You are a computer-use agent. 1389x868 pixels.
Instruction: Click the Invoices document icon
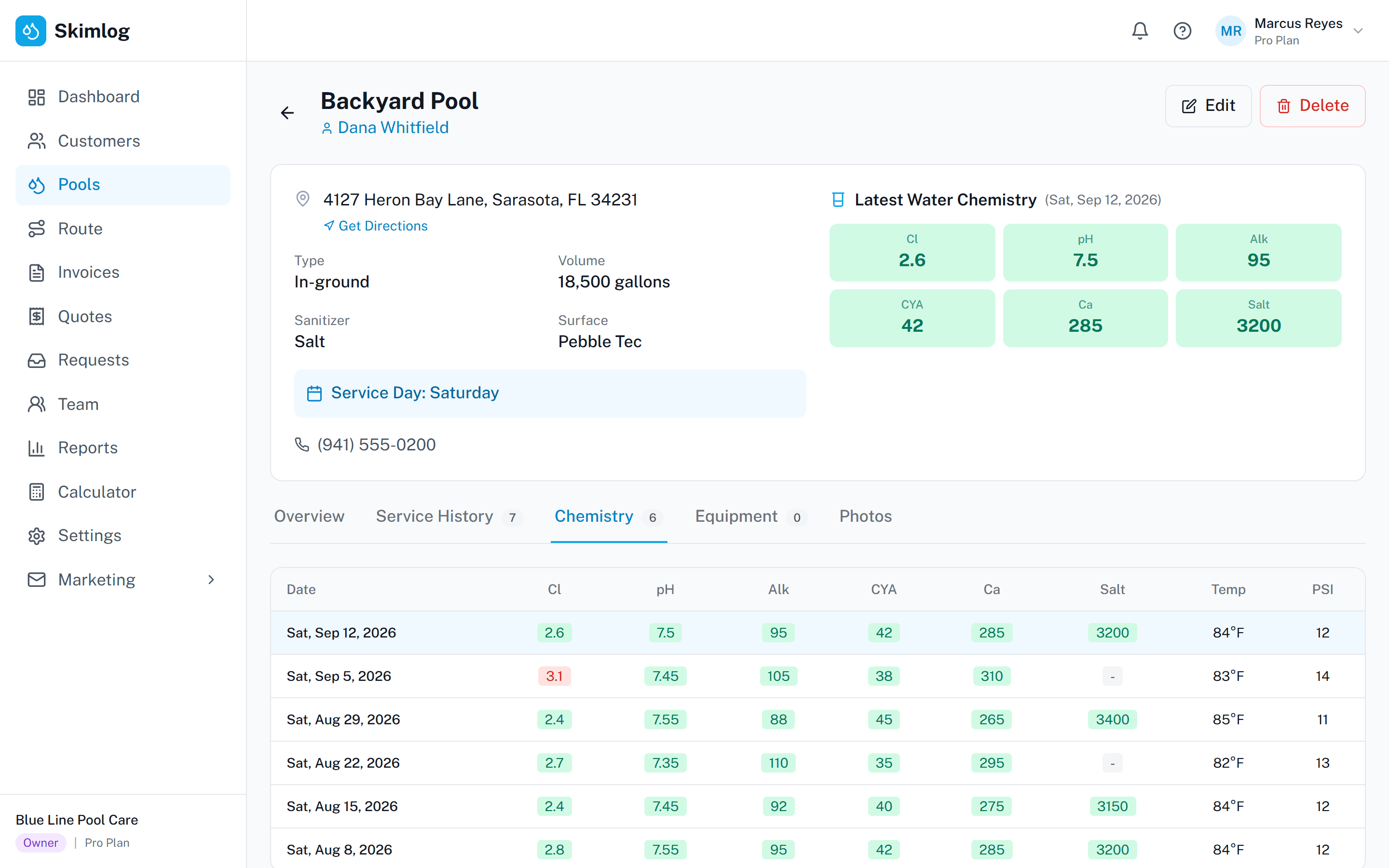[37, 272]
